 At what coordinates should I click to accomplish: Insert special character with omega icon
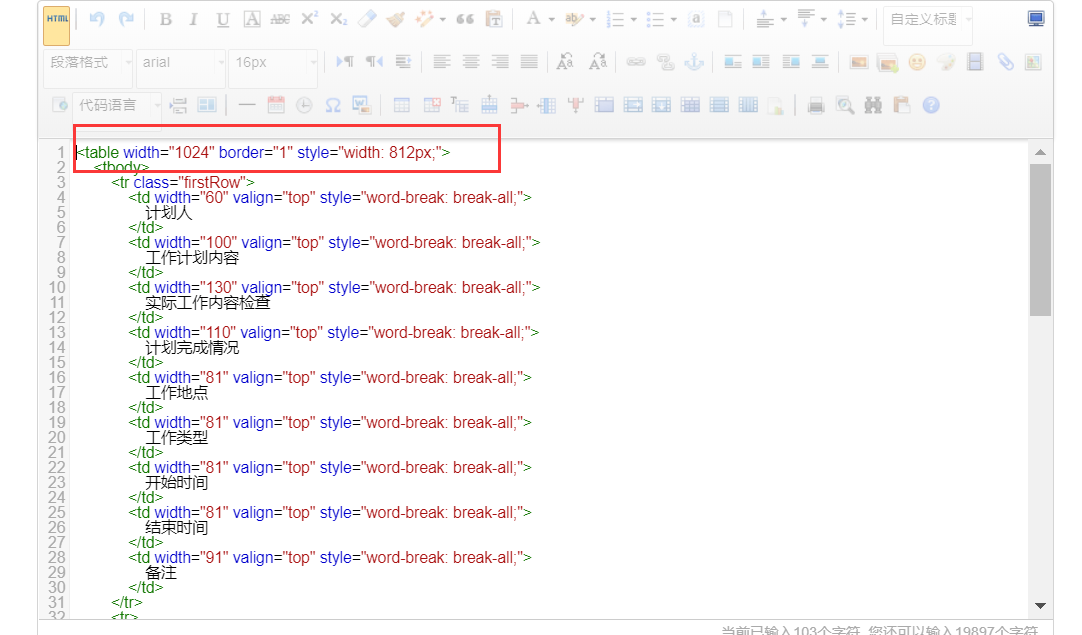(333, 105)
